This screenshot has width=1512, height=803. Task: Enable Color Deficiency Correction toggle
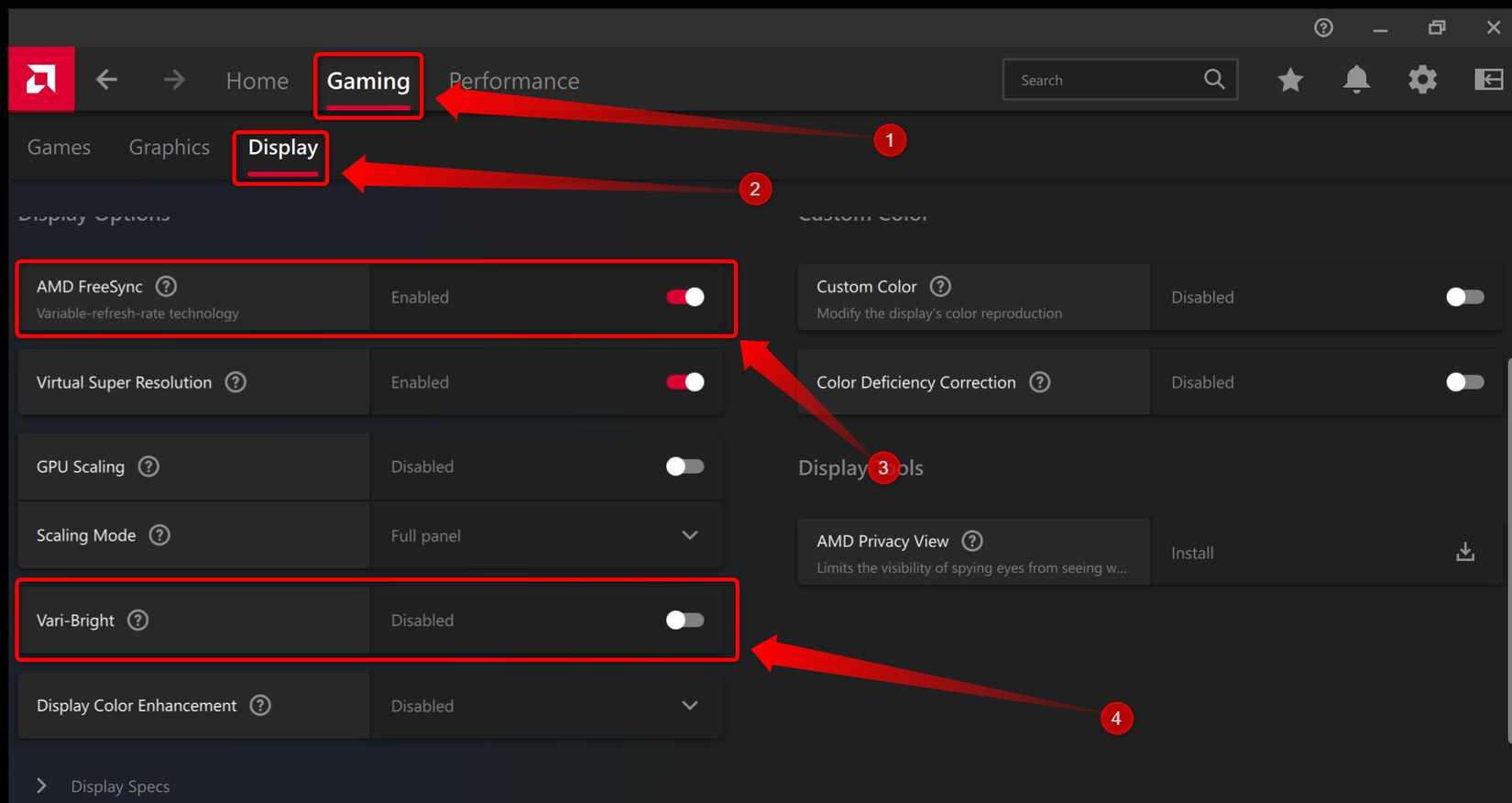[x=1465, y=382]
